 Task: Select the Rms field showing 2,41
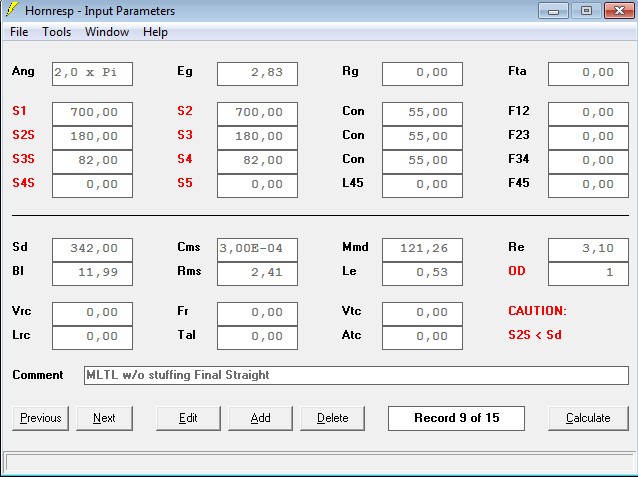(x=257, y=274)
